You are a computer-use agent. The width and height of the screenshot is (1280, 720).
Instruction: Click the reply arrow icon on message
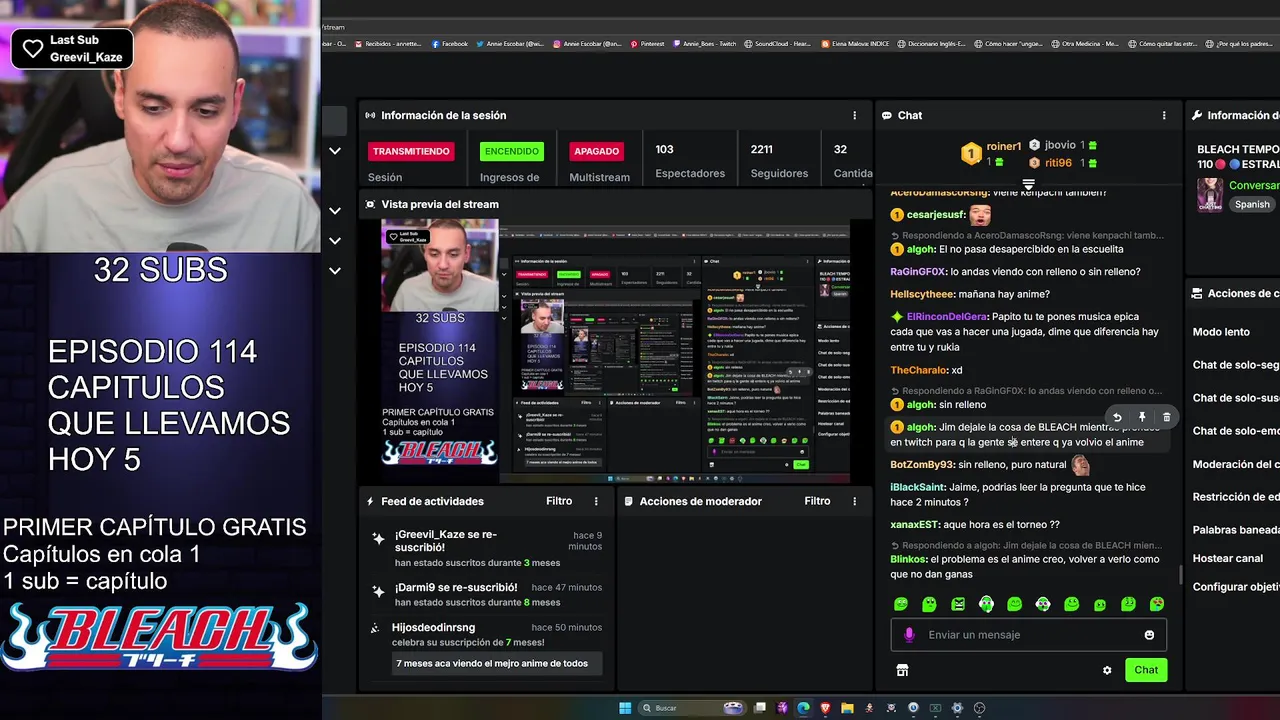tap(1117, 417)
